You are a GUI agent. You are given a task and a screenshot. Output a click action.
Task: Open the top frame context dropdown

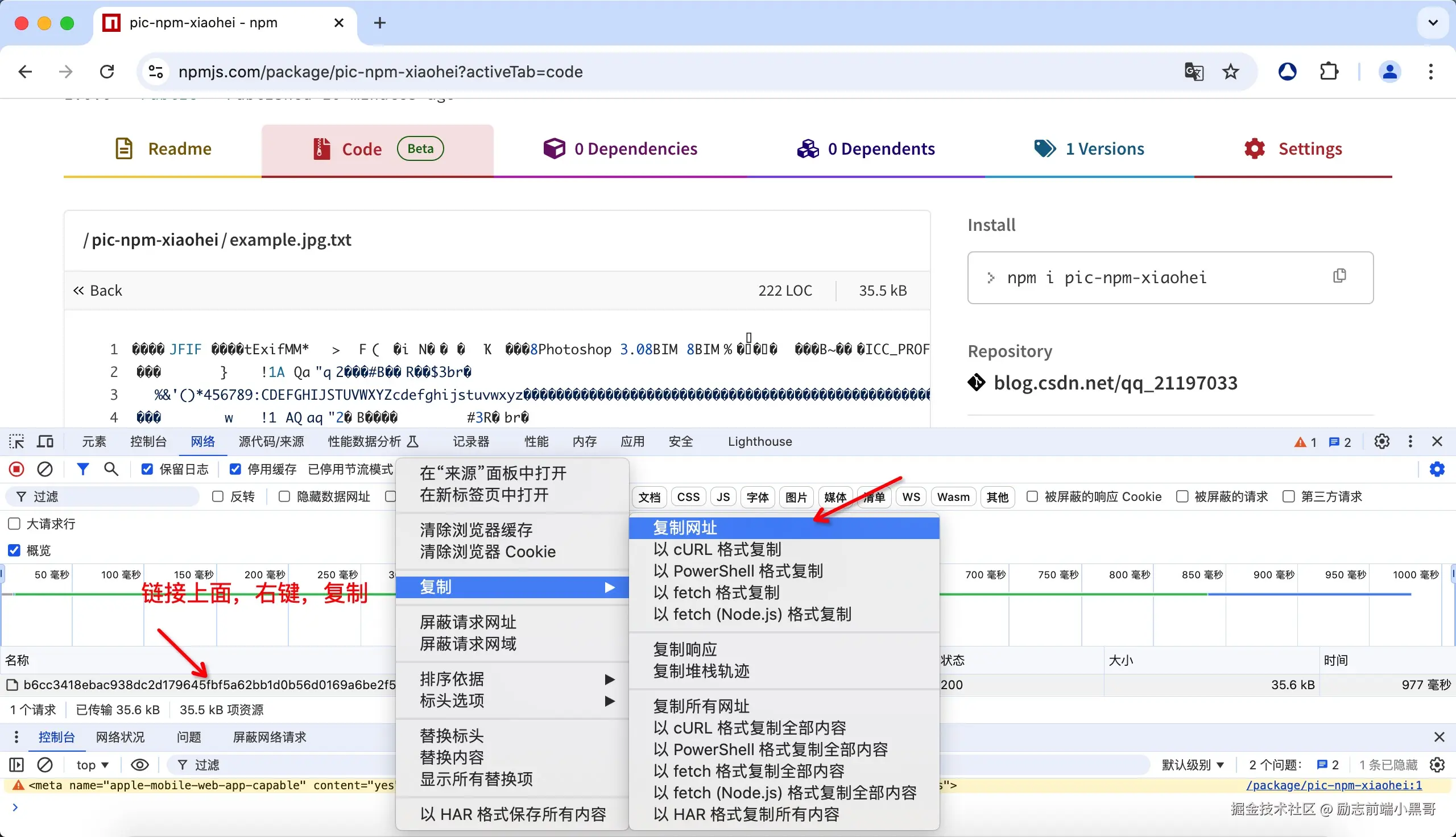(92, 765)
